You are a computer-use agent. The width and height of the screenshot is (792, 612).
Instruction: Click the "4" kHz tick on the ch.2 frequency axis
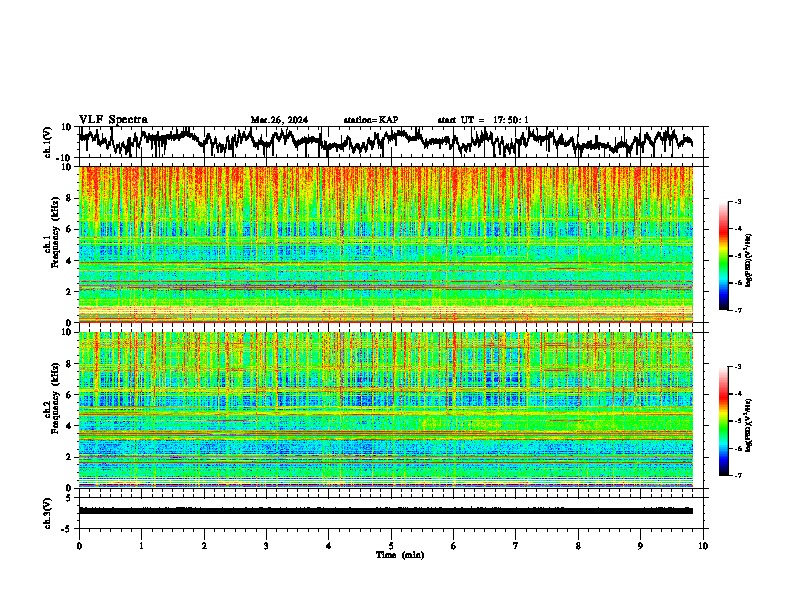[x=70, y=426]
